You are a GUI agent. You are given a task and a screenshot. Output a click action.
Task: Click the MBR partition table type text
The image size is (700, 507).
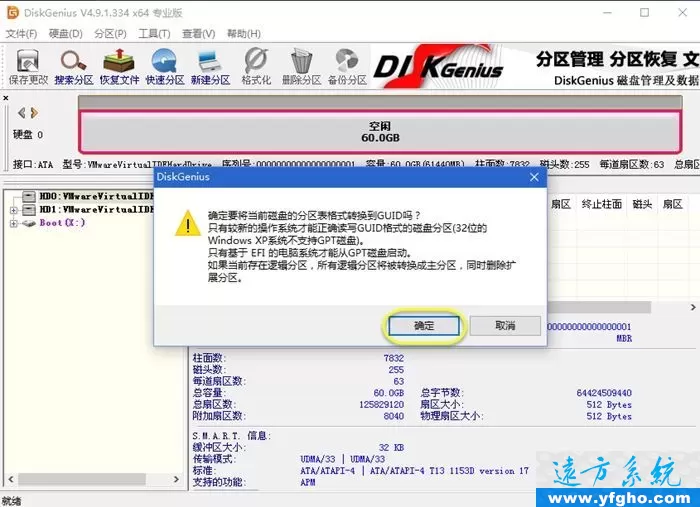(x=624, y=339)
